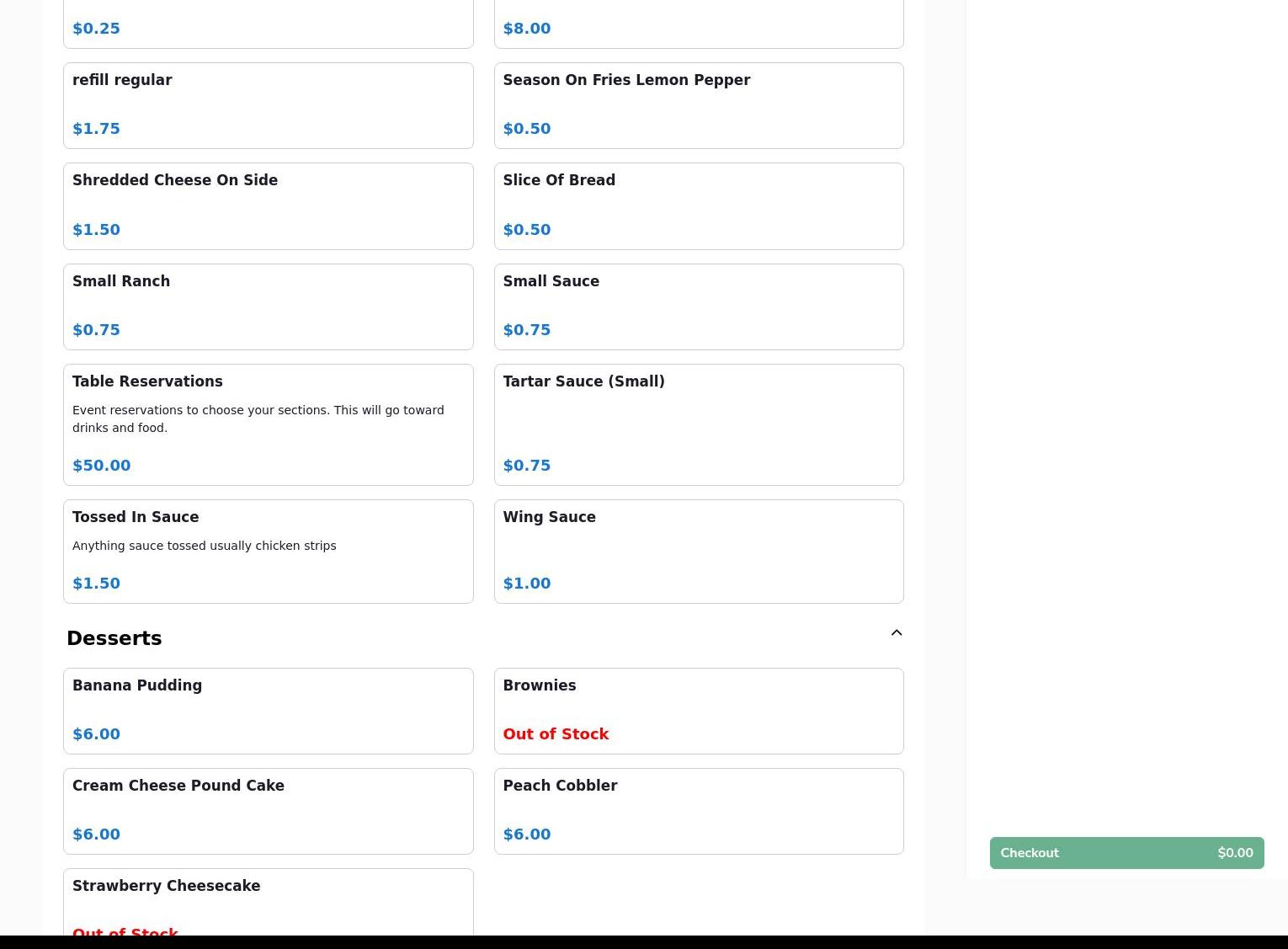Viewport: 1288px width, 949px height.
Task: Collapse the Desserts section chevron
Action: 896,633
